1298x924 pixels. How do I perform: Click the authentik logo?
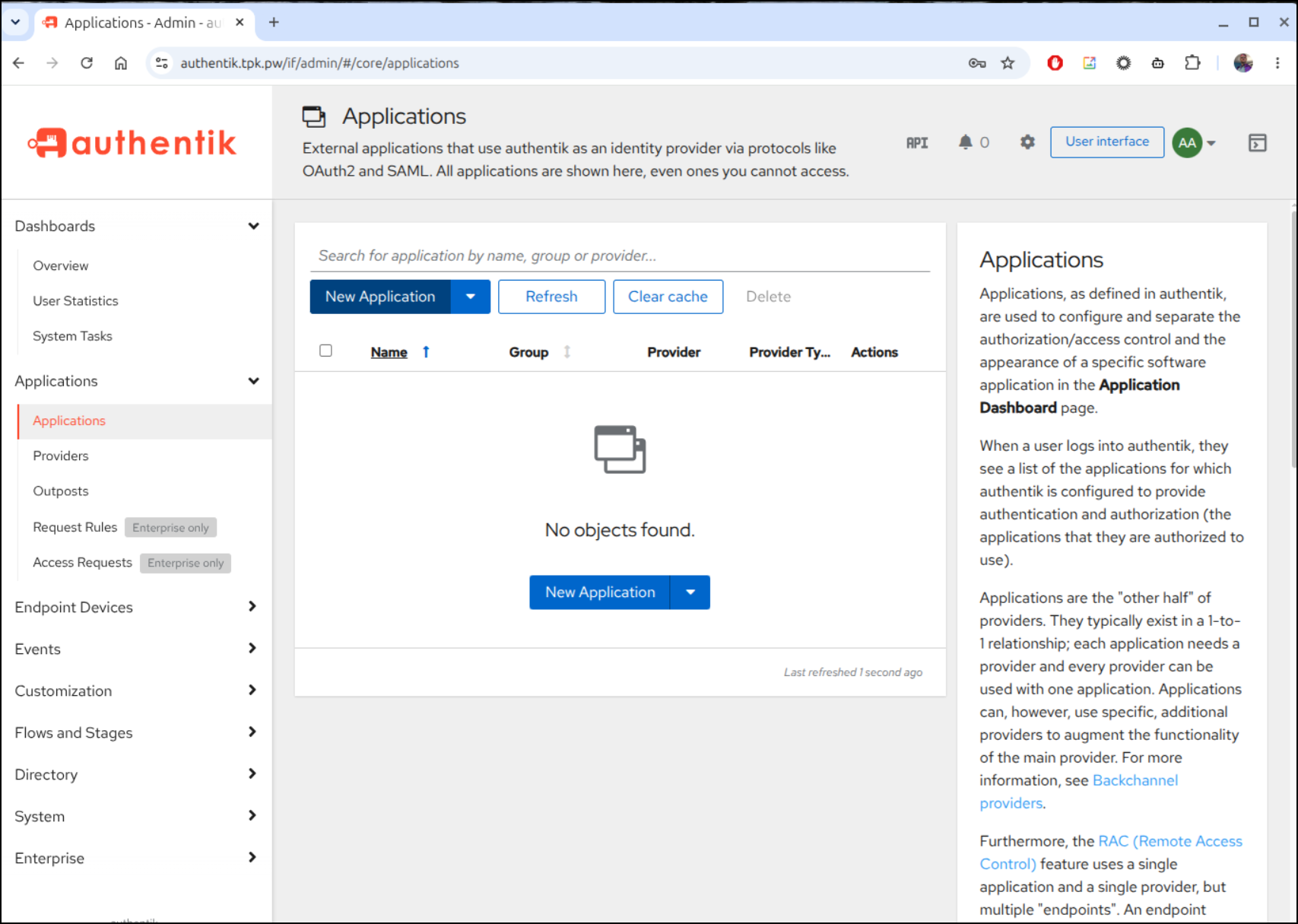132,142
